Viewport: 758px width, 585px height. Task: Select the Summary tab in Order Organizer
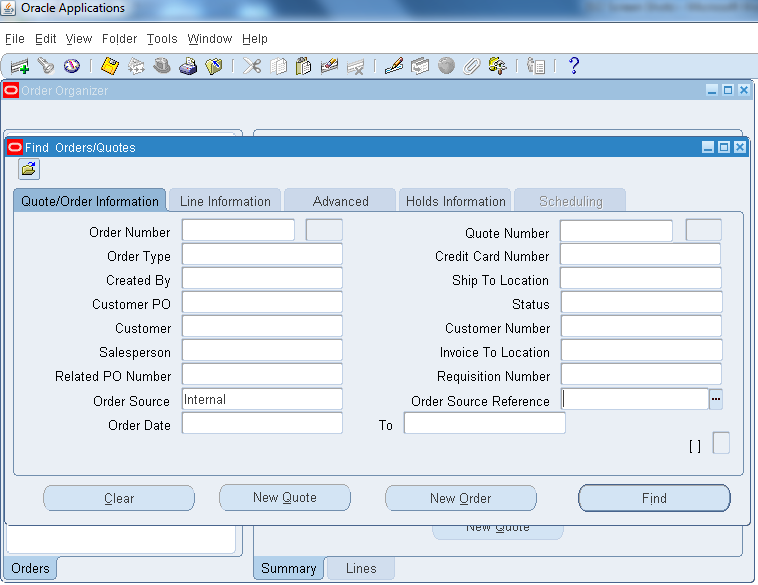pyautogui.click(x=289, y=568)
